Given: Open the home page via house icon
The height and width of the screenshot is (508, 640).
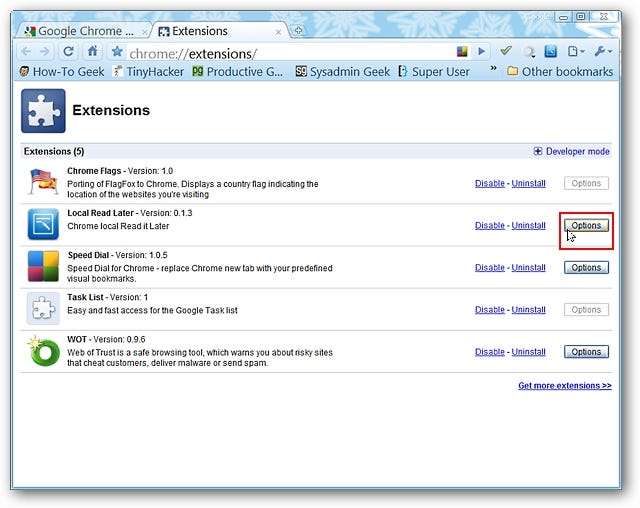Looking at the screenshot, I should point(93,51).
